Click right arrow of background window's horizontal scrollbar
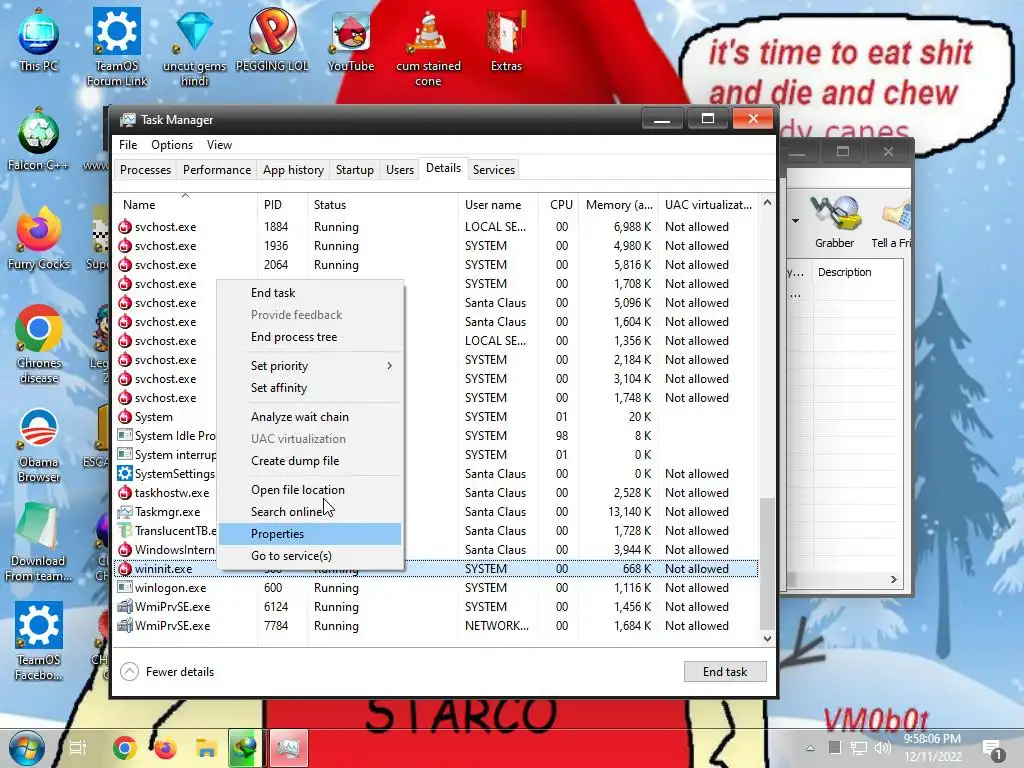1024x768 pixels. (x=893, y=579)
